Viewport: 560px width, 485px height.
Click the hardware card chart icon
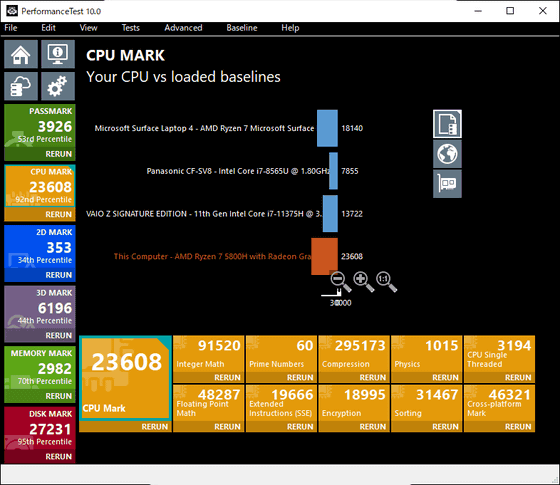click(x=447, y=184)
